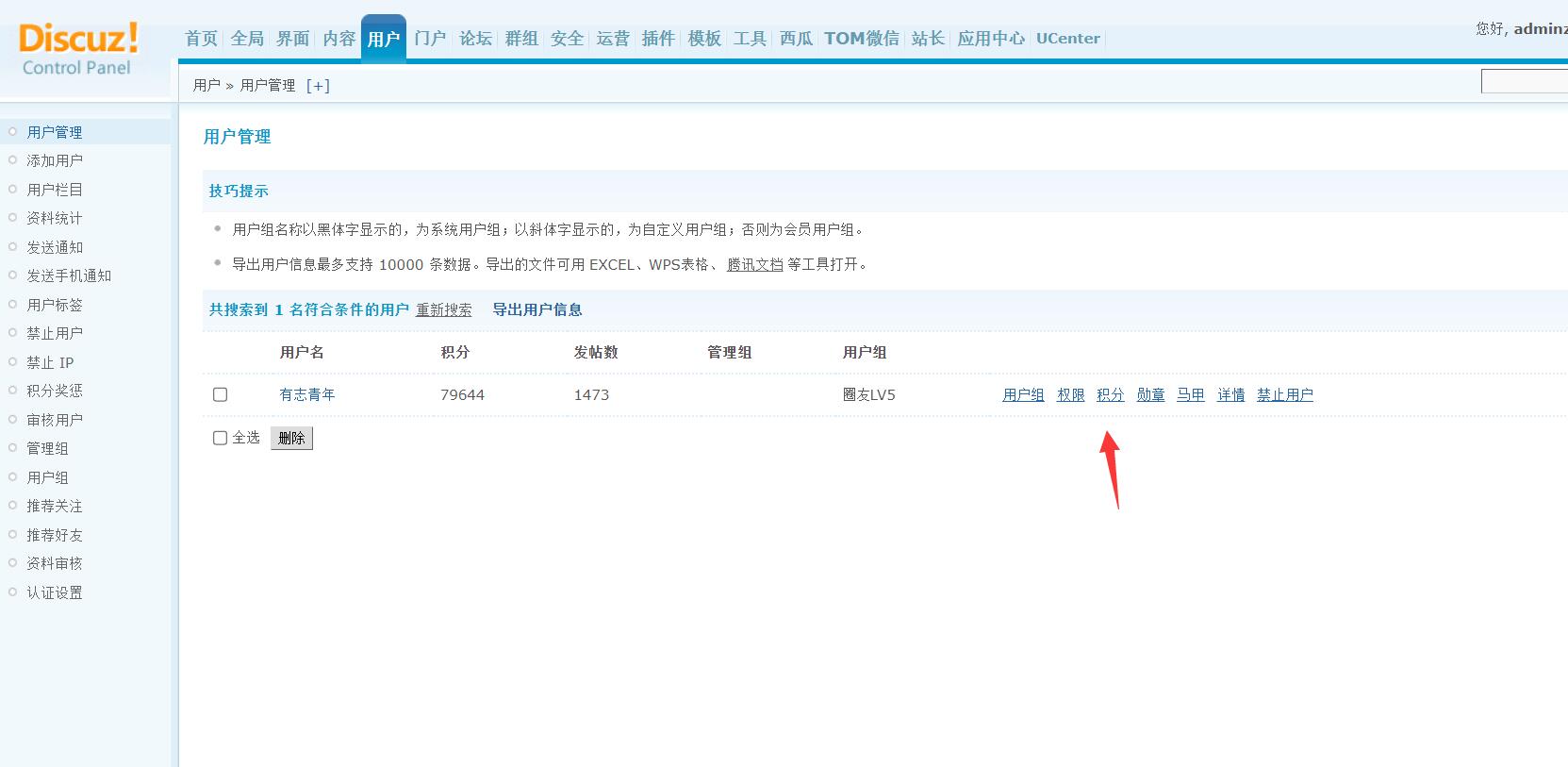Screen dimensions: 1568x767
Task: Click the [+] icon beside breadcrumb
Action: pos(318,86)
